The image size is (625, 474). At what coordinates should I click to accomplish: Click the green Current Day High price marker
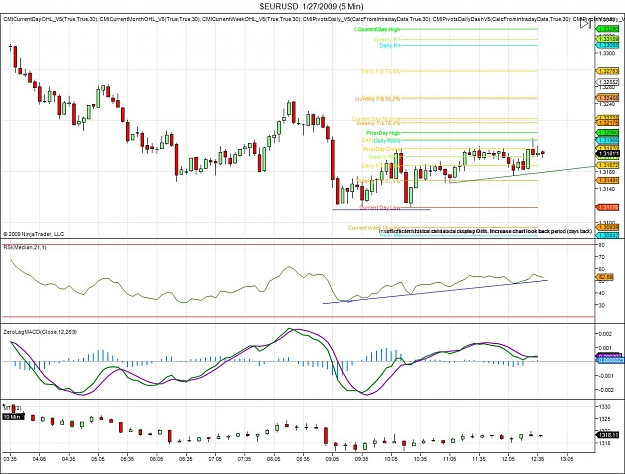[x=607, y=29]
